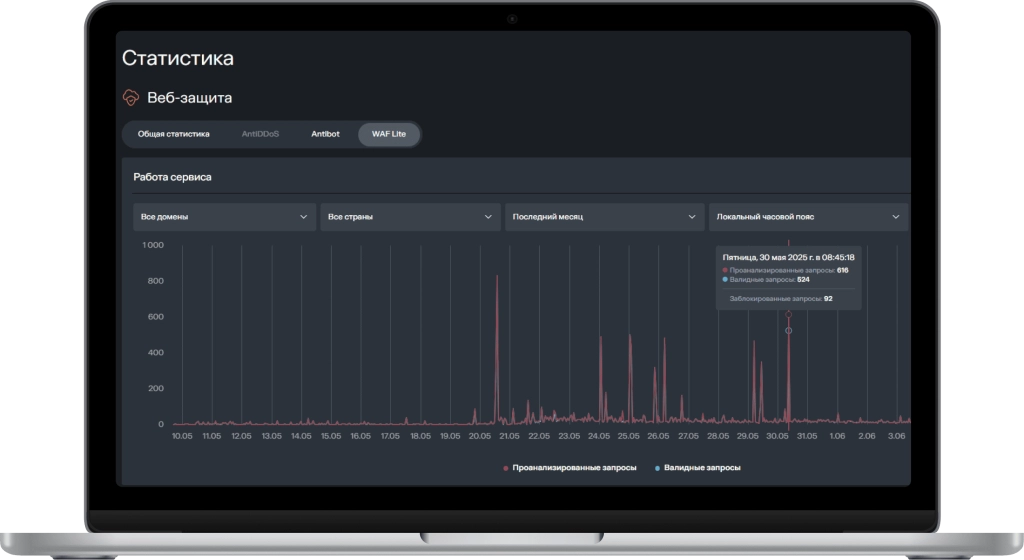Click the 10.05 date label on the axis
The image size is (1024, 560).
(x=182, y=436)
